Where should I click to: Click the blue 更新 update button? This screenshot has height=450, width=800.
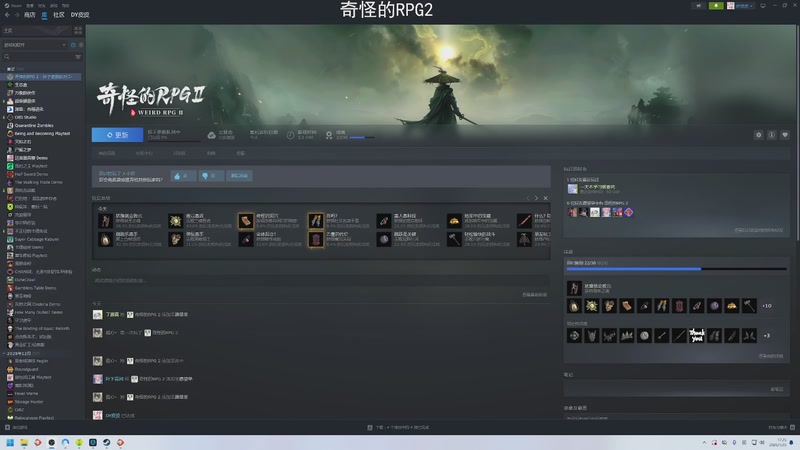coord(117,135)
